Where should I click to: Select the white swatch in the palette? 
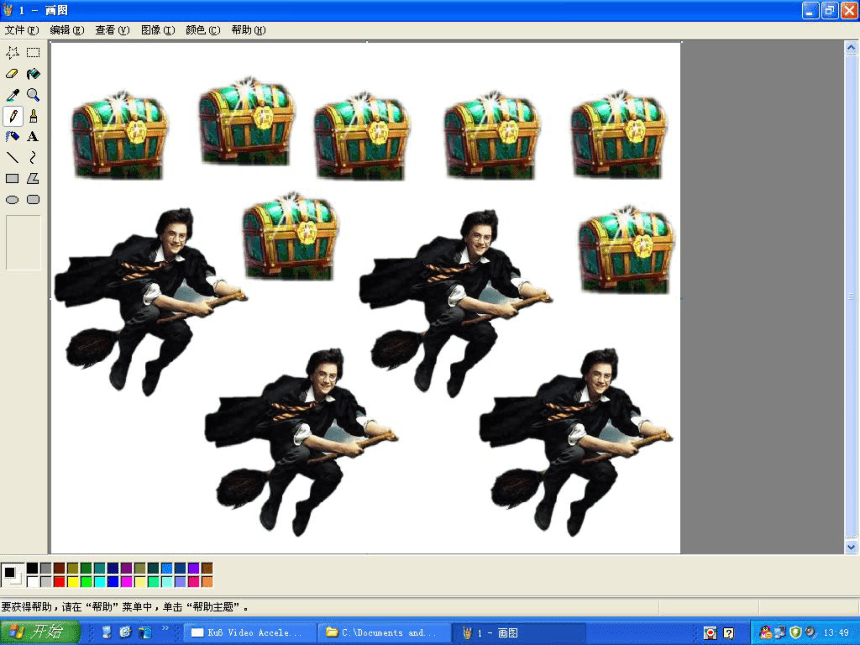[x=32, y=581]
